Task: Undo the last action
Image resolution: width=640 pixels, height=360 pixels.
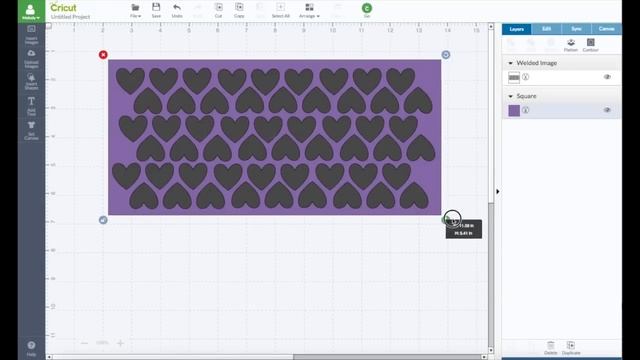Action: pos(177,11)
